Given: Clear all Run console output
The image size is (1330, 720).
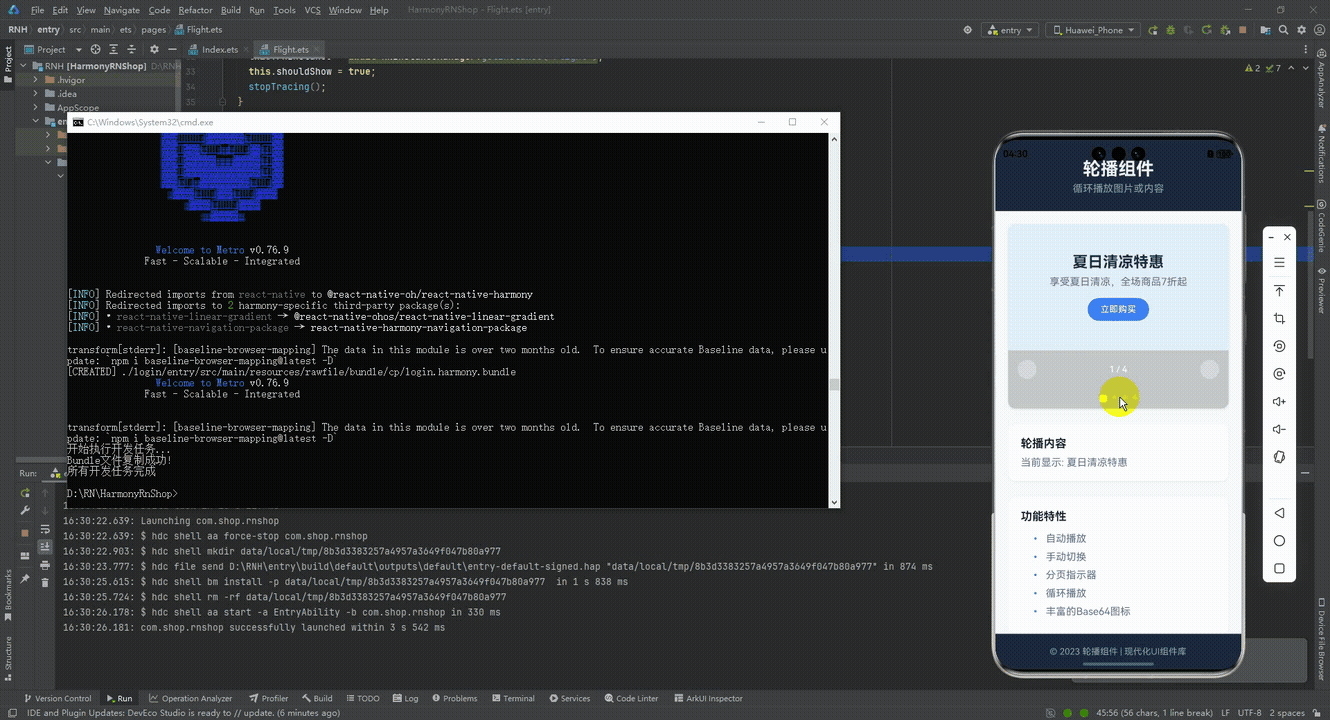Looking at the screenshot, I should tap(45, 582).
